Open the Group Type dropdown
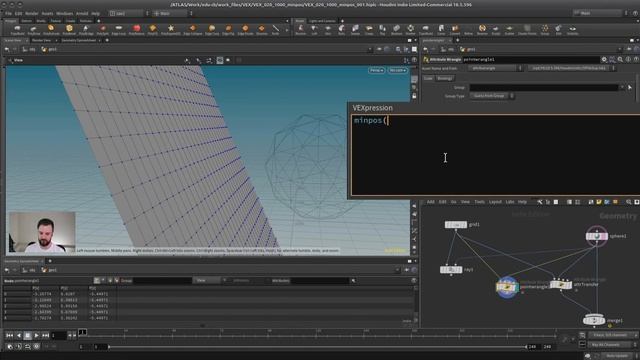 pyautogui.click(x=491, y=96)
